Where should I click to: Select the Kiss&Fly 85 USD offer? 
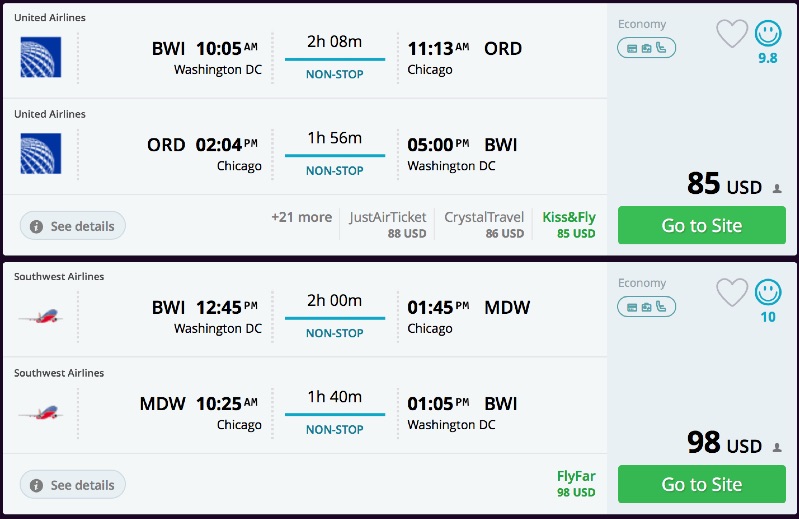coord(569,224)
